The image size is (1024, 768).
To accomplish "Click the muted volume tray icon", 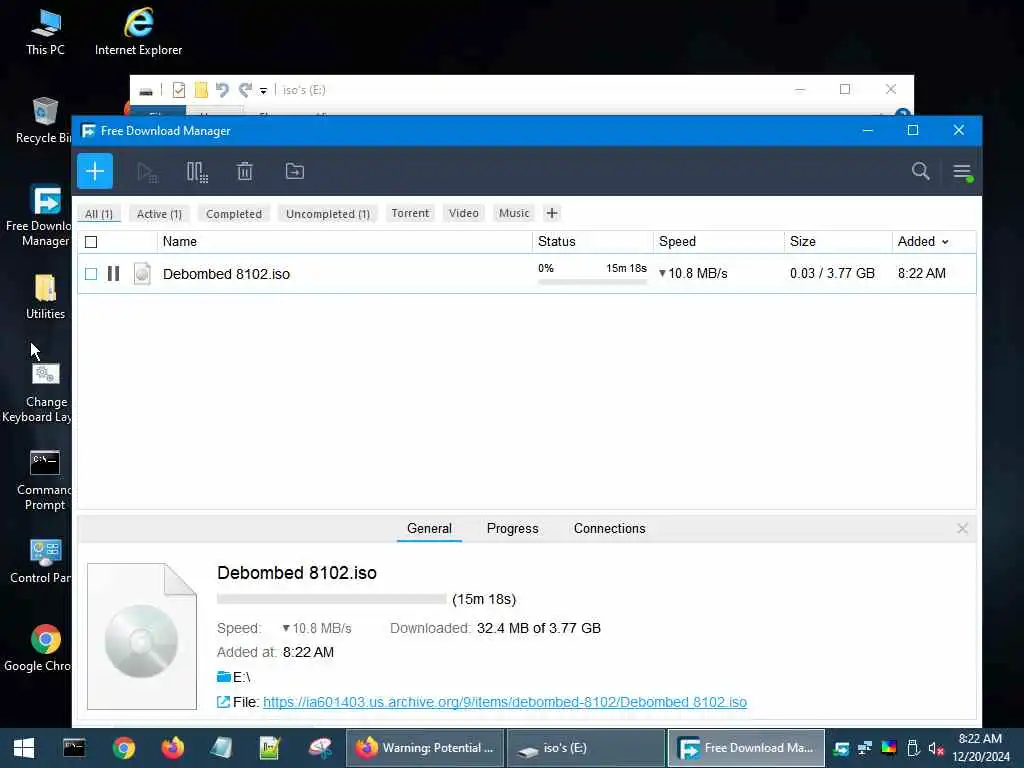I will [936, 748].
